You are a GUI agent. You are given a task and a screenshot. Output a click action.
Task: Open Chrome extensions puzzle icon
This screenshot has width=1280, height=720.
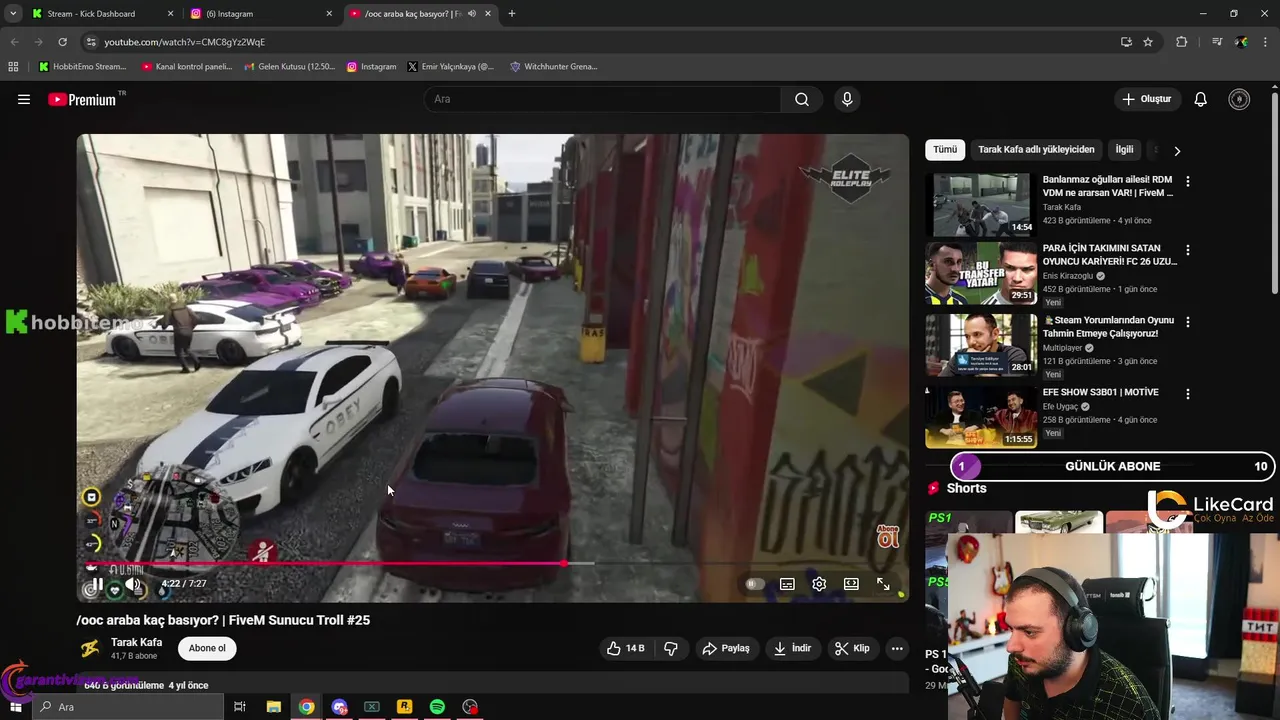[x=1181, y=42]
